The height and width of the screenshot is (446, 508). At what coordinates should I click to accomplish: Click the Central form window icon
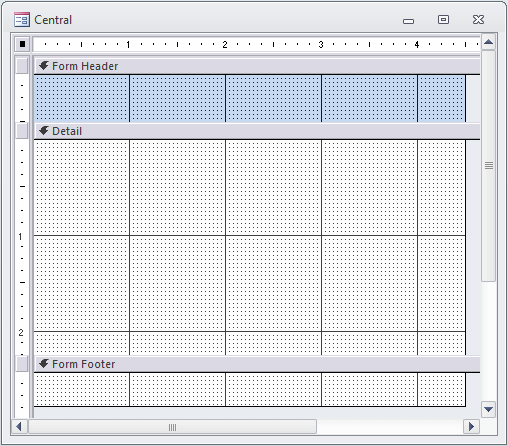point(22,20)
